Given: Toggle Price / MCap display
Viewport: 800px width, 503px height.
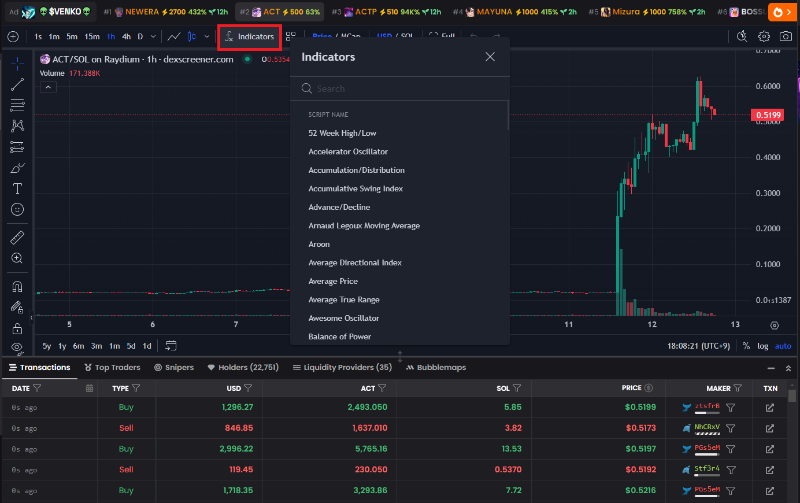Looking at the screenshot, I should click(336, 37).
